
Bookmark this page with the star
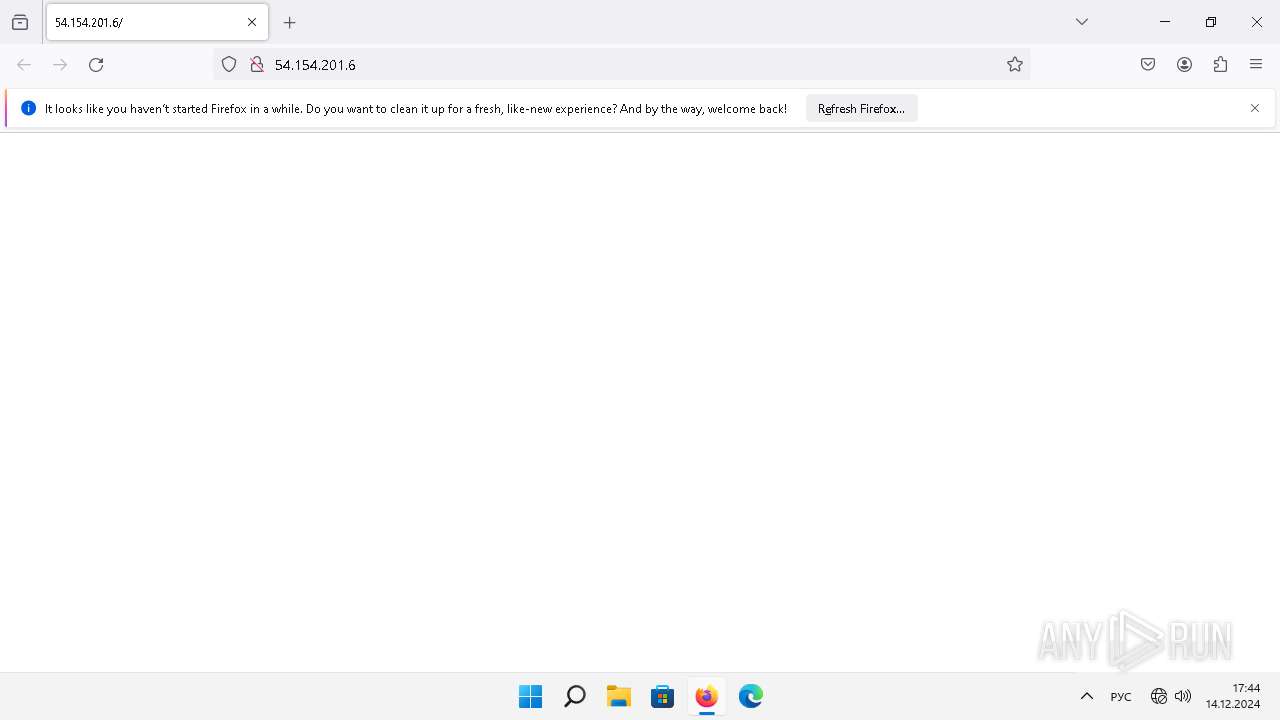(1015, 64)
